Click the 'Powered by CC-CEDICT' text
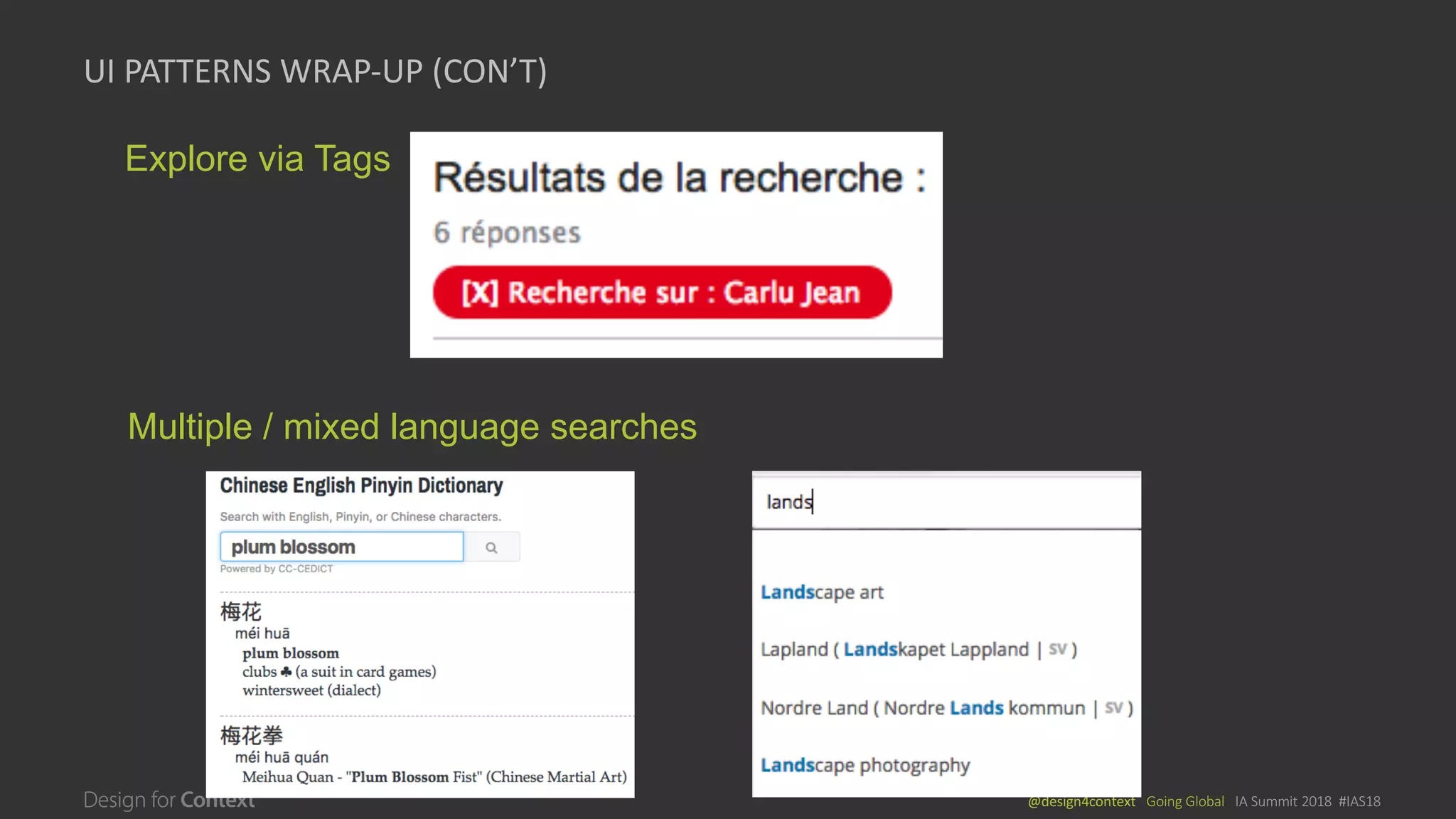The width and height of the screenshot is (1456, 819). (x=277, y=569)
